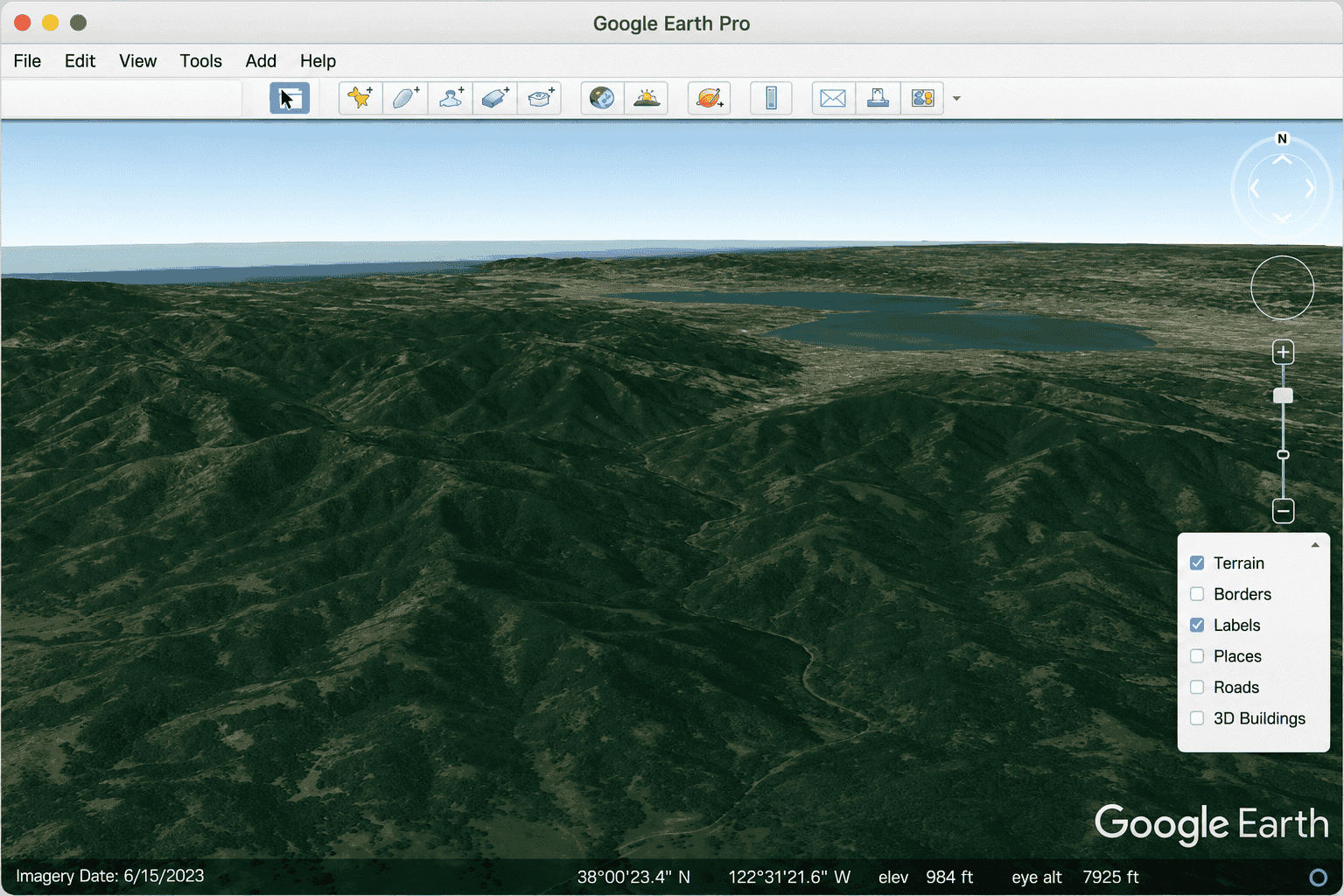
Task: Click the Imagery Date 6/15/2023 text
Action: [x=109, y=876]
